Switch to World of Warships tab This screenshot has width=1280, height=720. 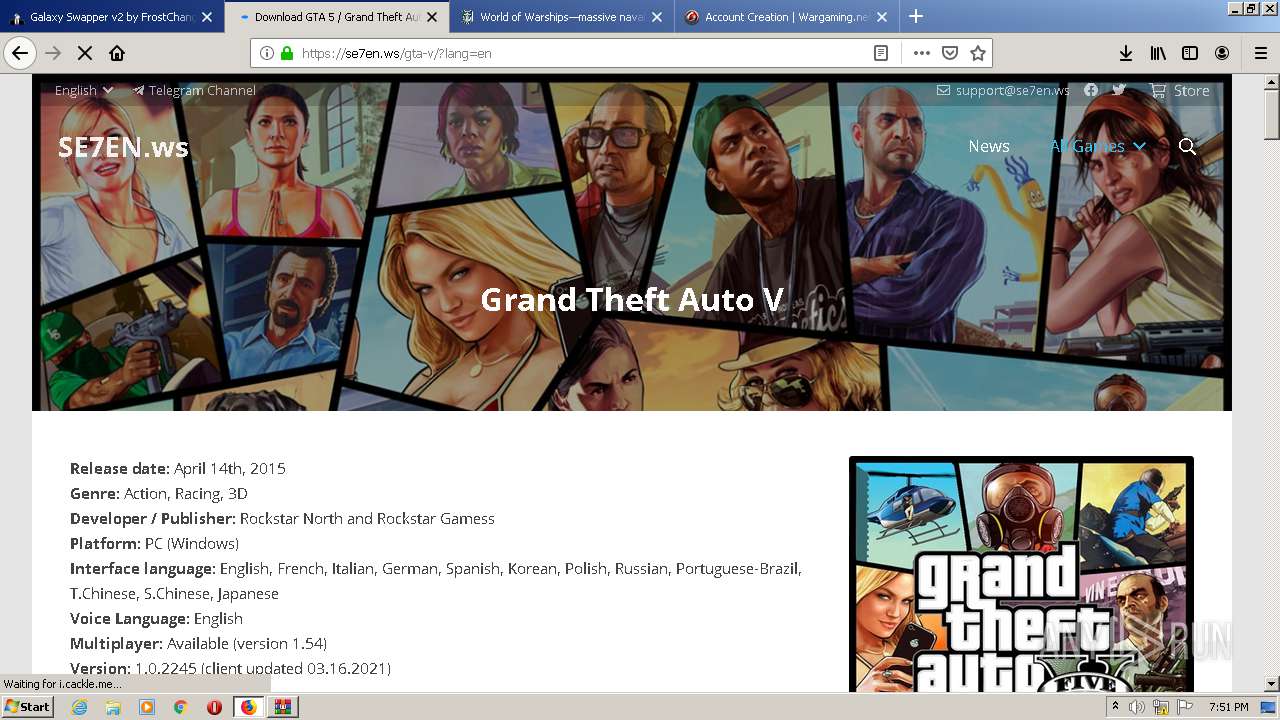click(562, 17)
